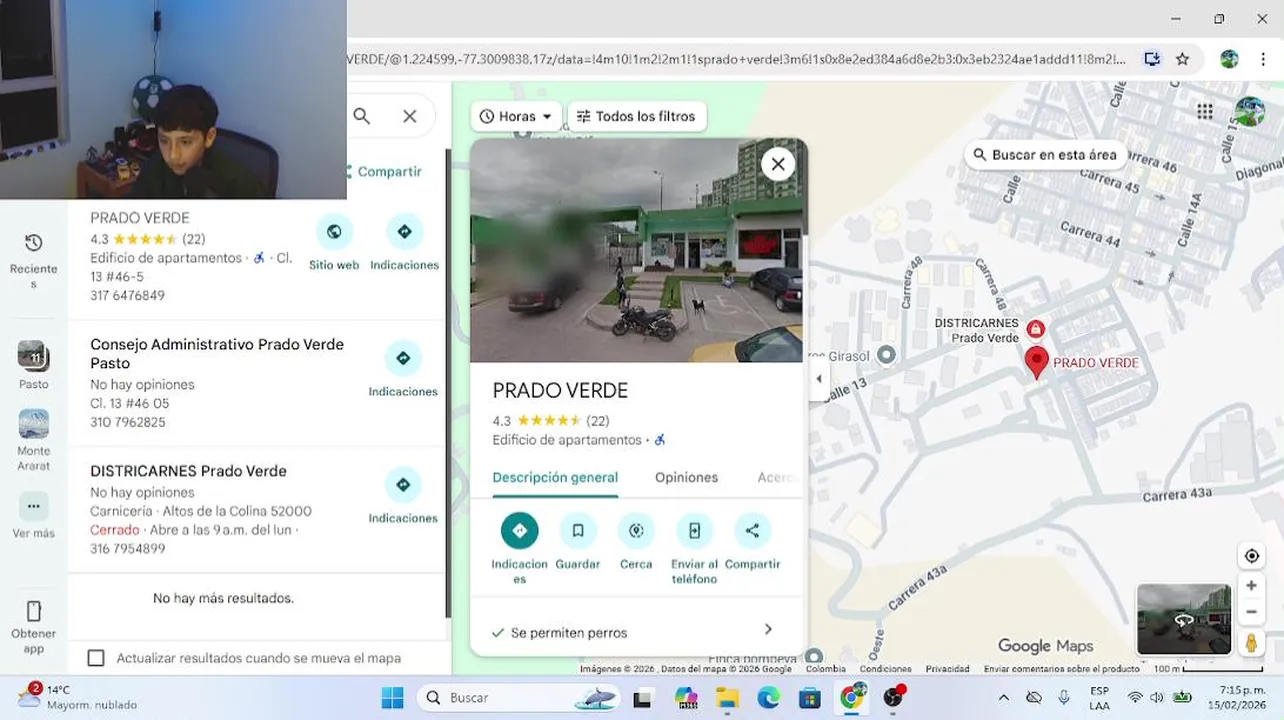The image size is (1284, 720).
Task: Open the Horas dropdown filter
Action: (516, 116)
